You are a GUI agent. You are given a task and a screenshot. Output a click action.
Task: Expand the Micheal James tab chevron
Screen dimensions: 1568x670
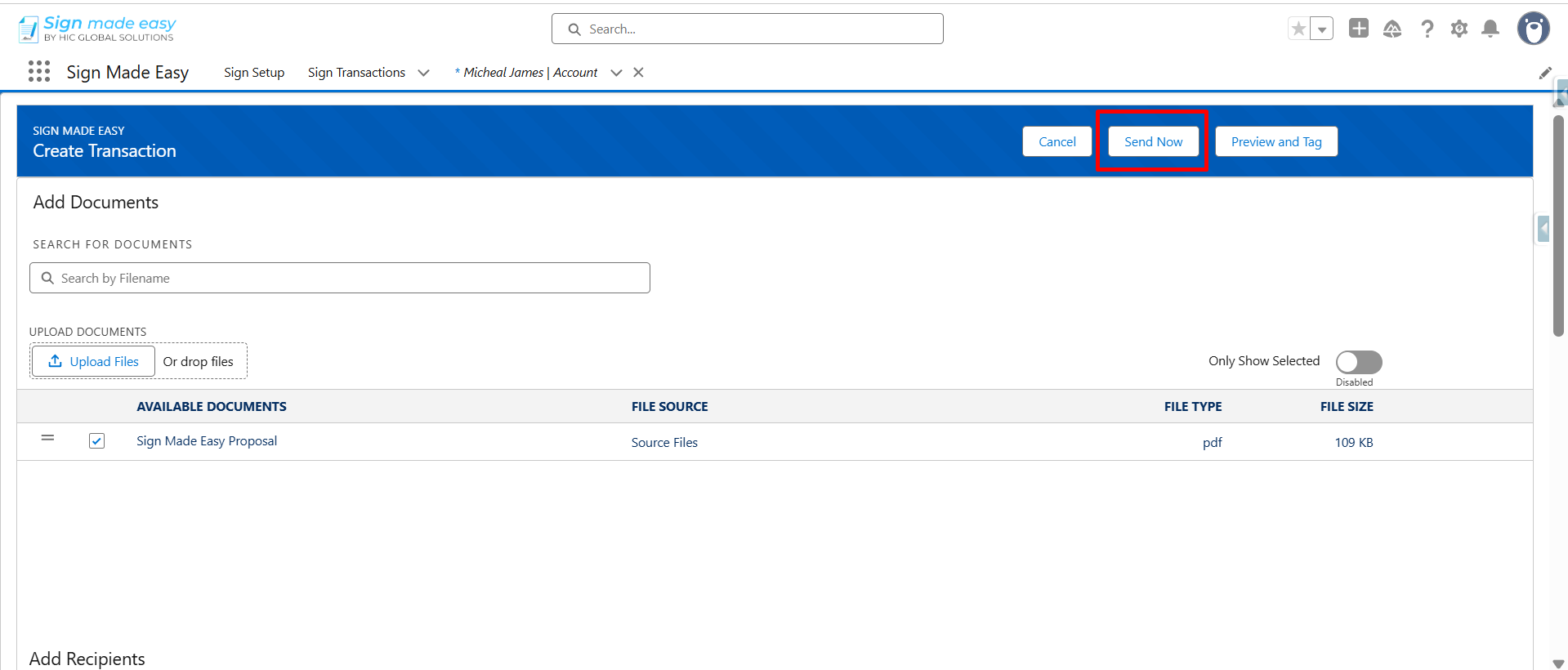(x=616, y=72)
